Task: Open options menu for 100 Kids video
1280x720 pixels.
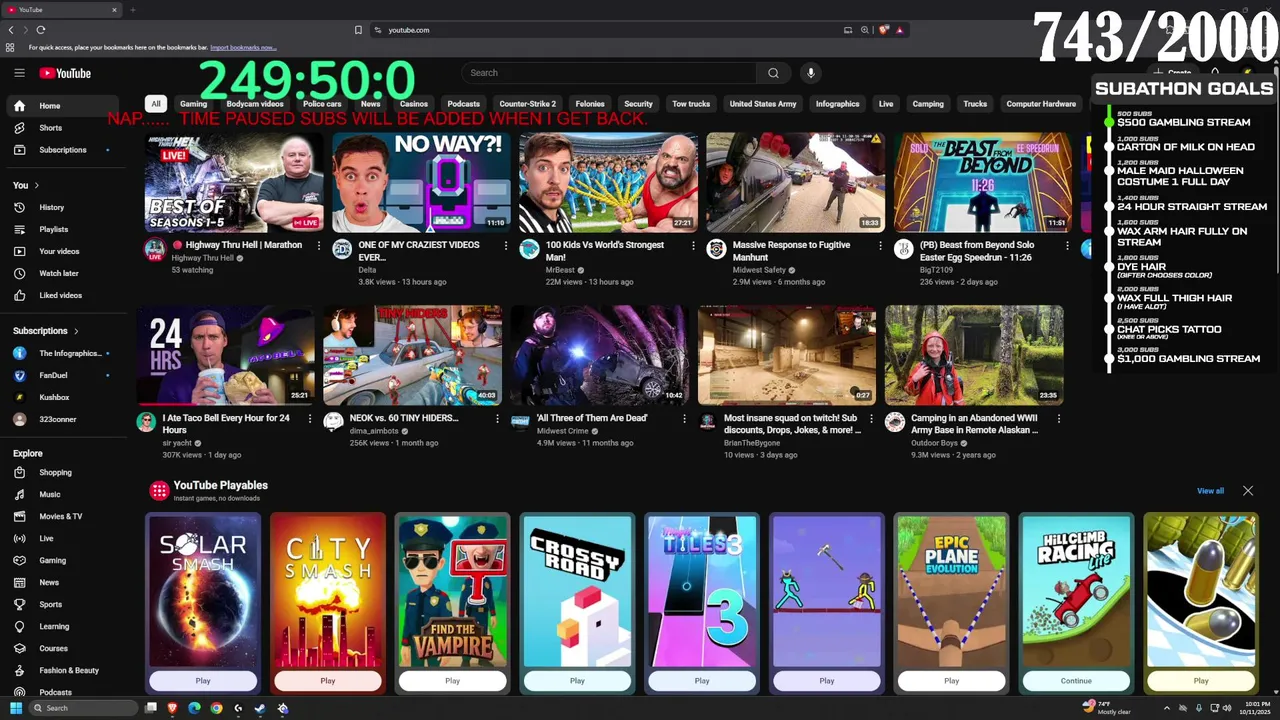Action: point(693,245)
